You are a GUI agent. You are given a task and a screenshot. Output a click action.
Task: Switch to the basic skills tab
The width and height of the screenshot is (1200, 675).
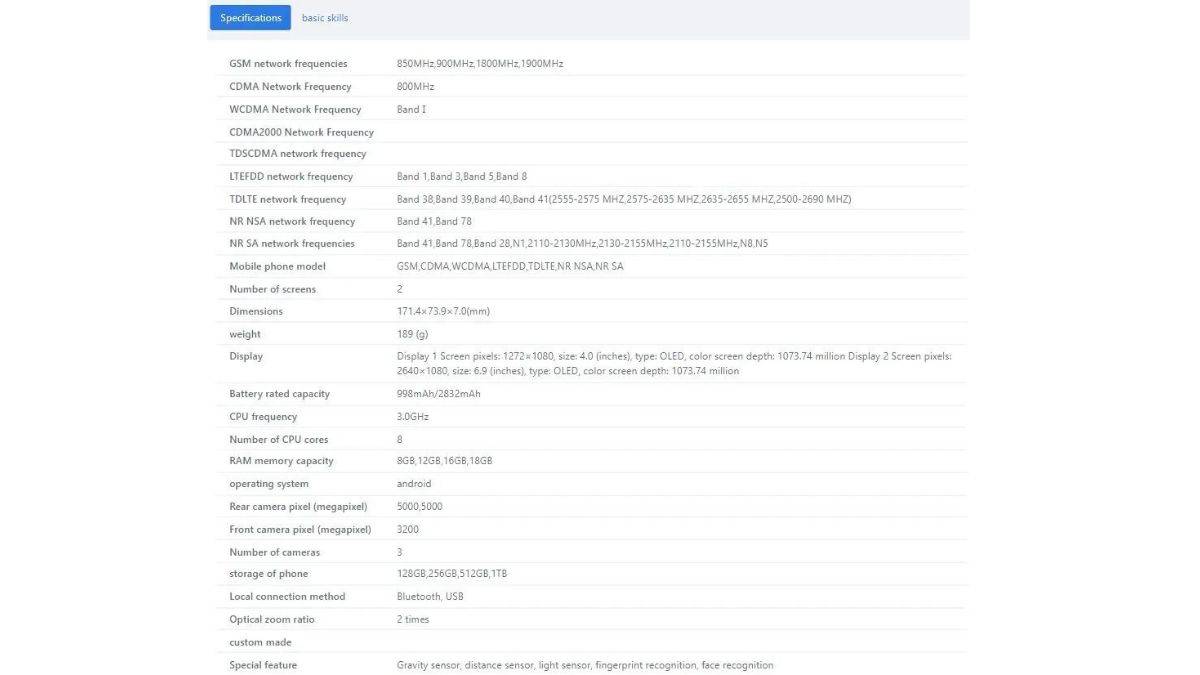click(325, 18)
